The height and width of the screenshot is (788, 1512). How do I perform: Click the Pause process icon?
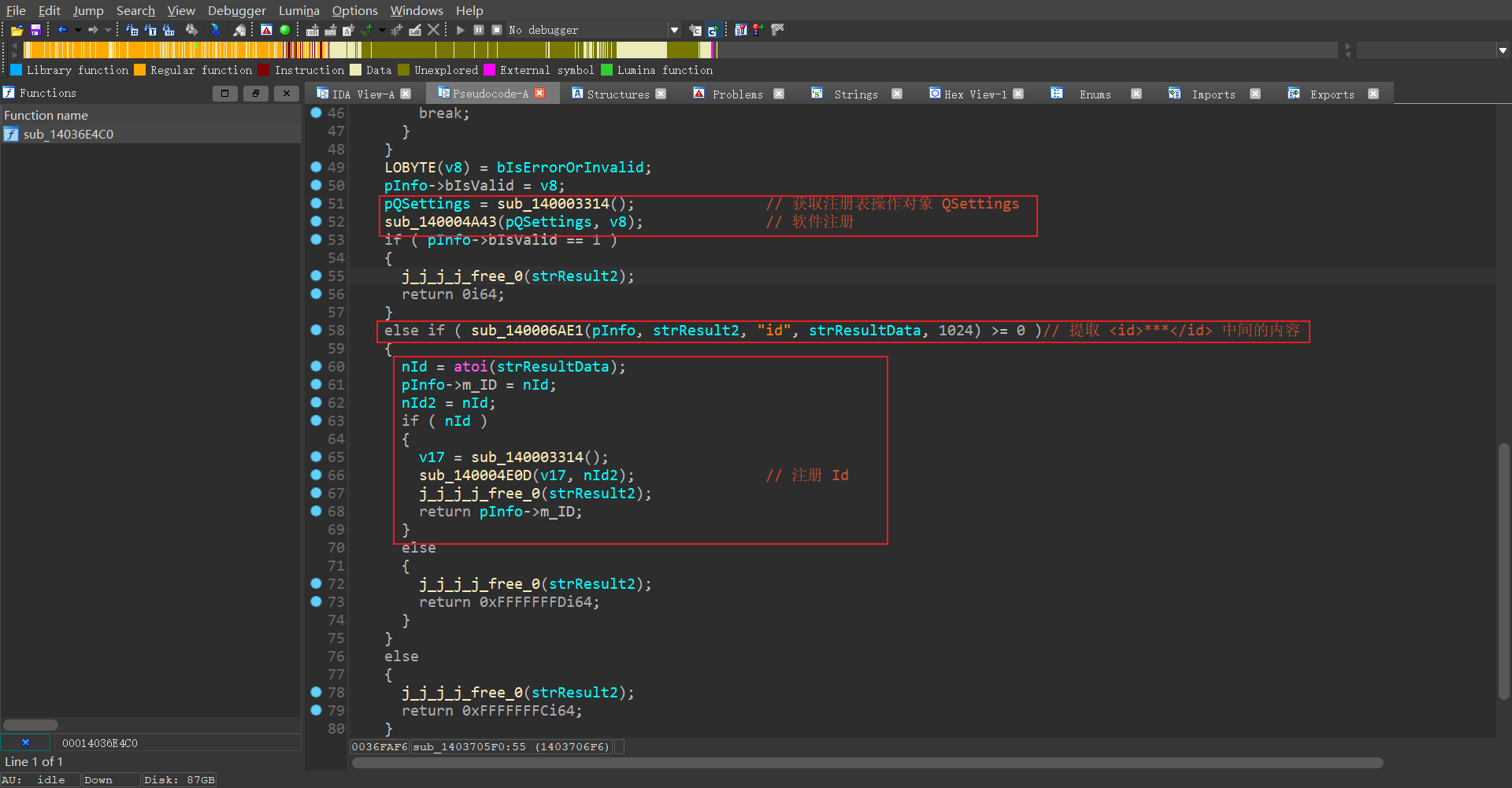479,30
